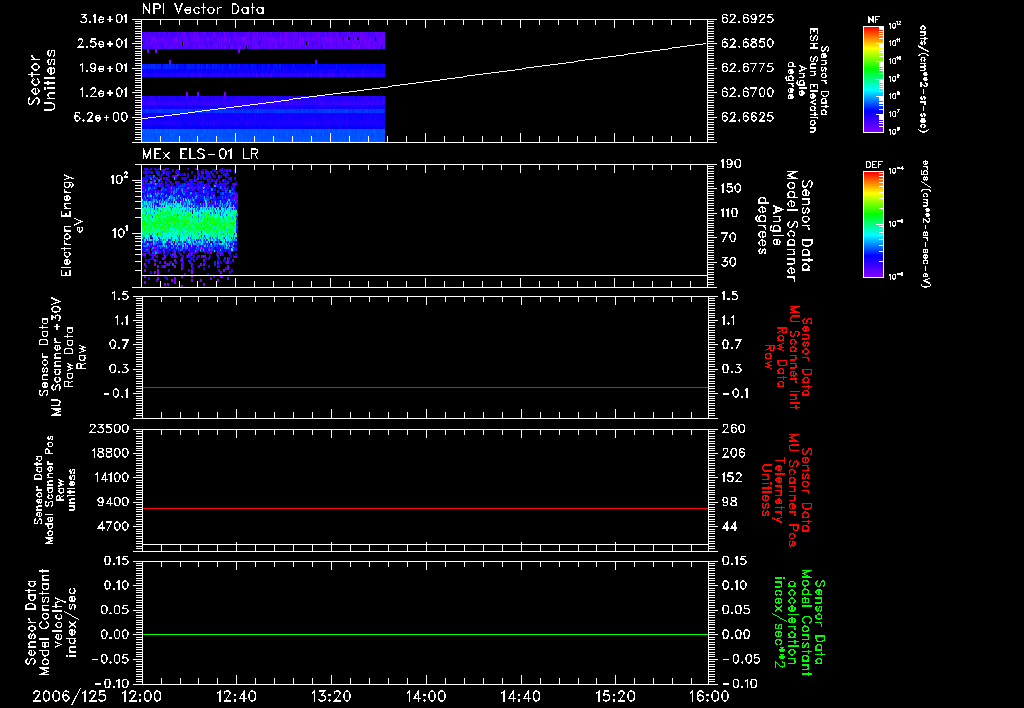Click the 1.9e+01 sector tick label
This screenshot has width=1024, height=708.
pos(103,68)
